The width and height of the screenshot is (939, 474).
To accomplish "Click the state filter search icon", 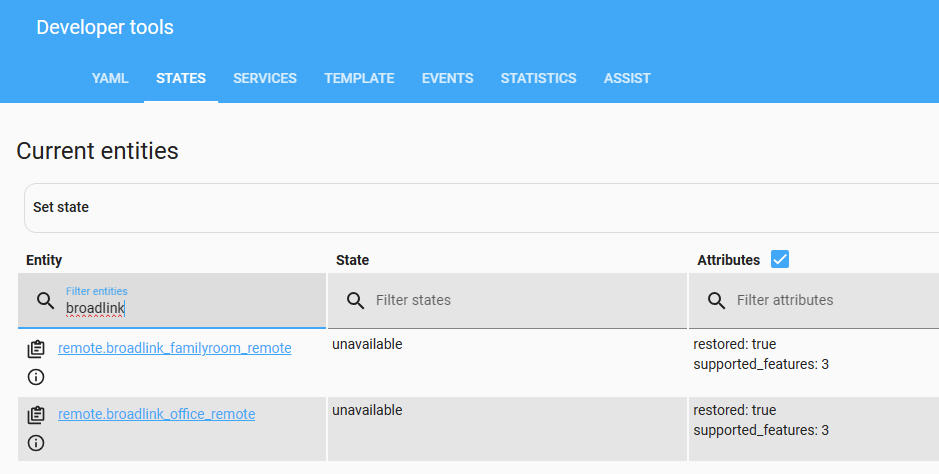I will click(x=355, y=300).
